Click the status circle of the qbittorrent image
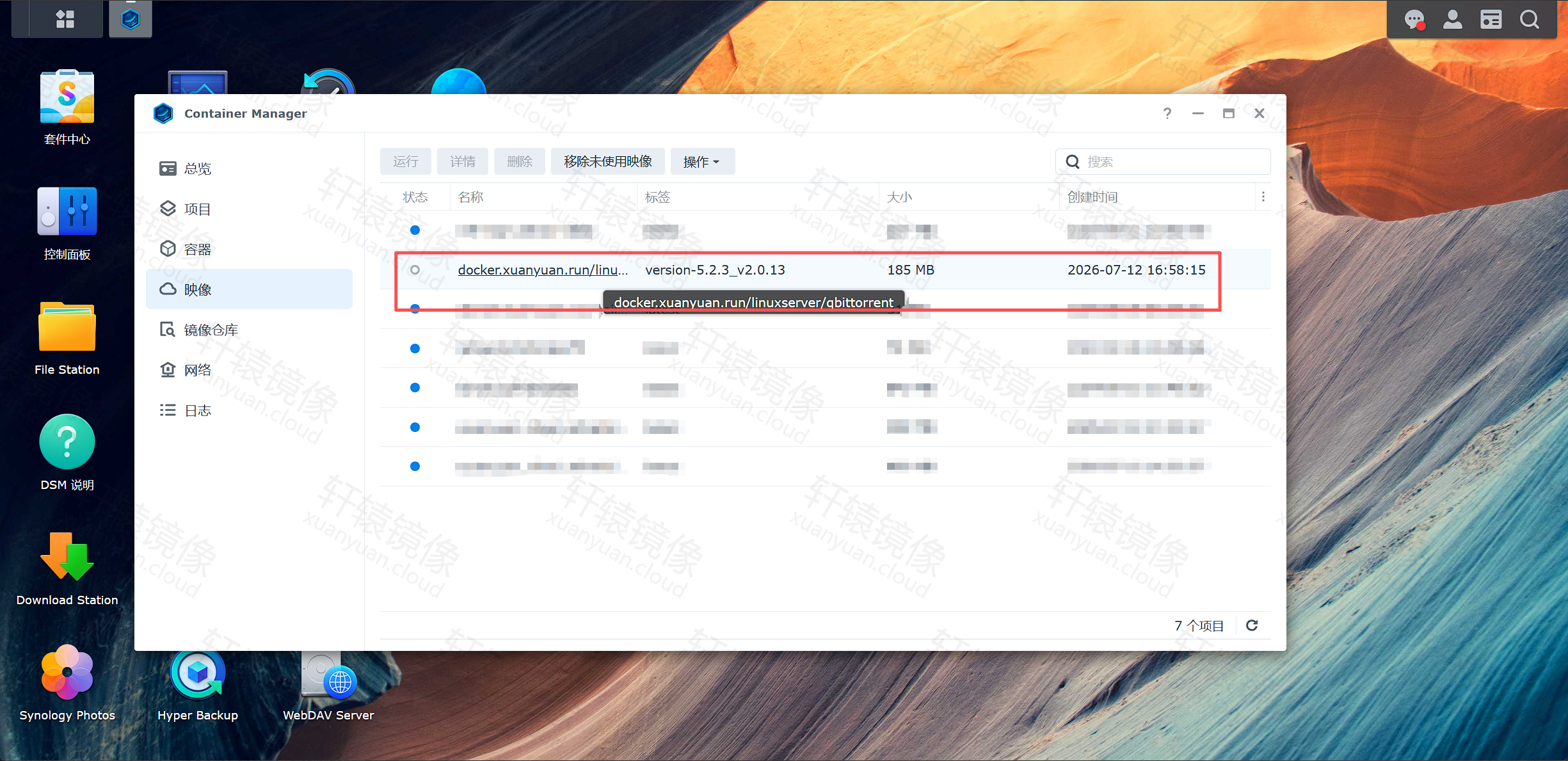The width and height of the screenshot is (1568, 761). (x=415, y=269)
